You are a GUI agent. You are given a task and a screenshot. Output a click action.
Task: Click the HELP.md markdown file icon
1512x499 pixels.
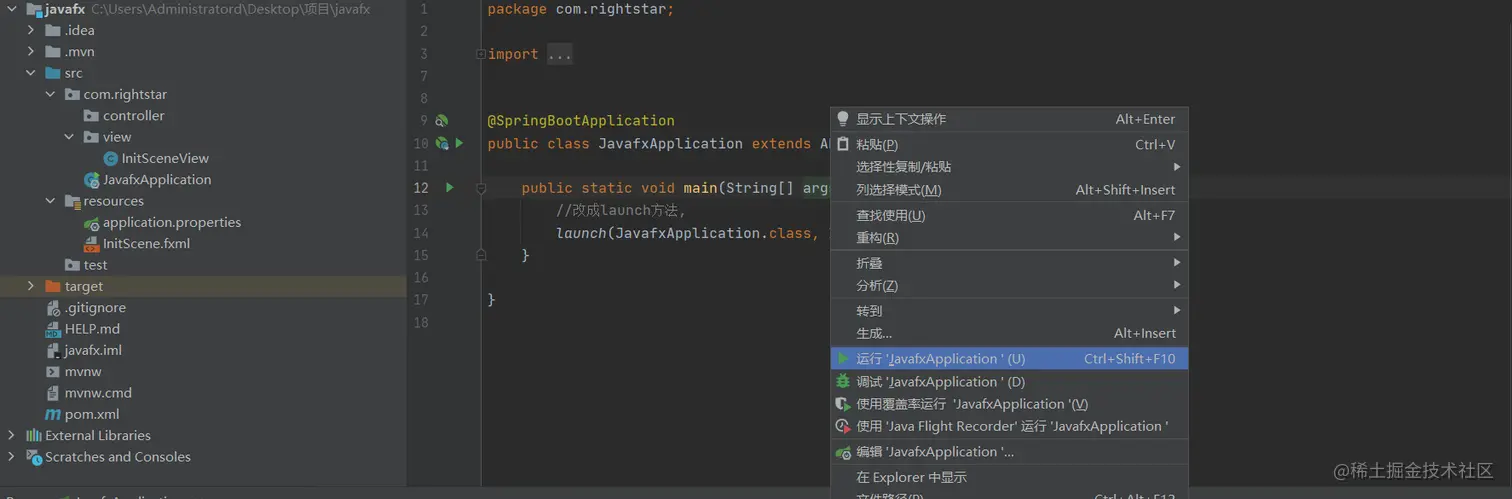click(53, 329)
